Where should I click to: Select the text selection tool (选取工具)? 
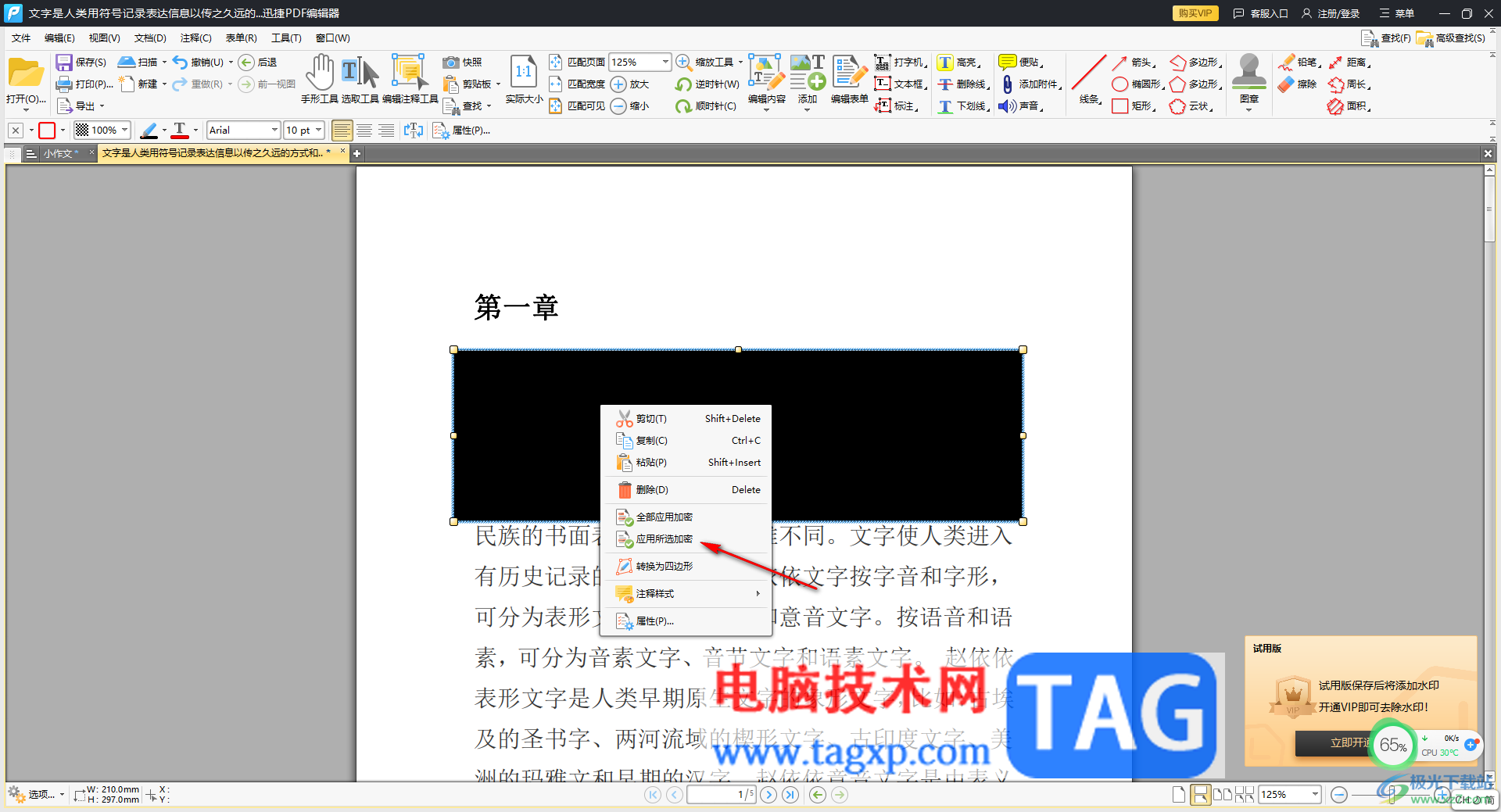pos(360,79)
